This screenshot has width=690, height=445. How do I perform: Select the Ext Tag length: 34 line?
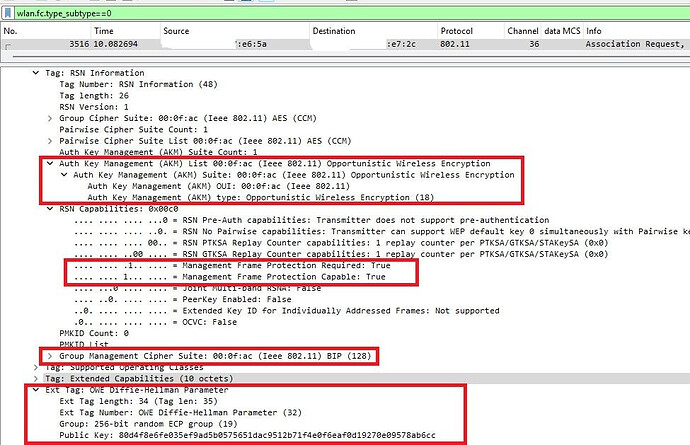coord(138,401)
